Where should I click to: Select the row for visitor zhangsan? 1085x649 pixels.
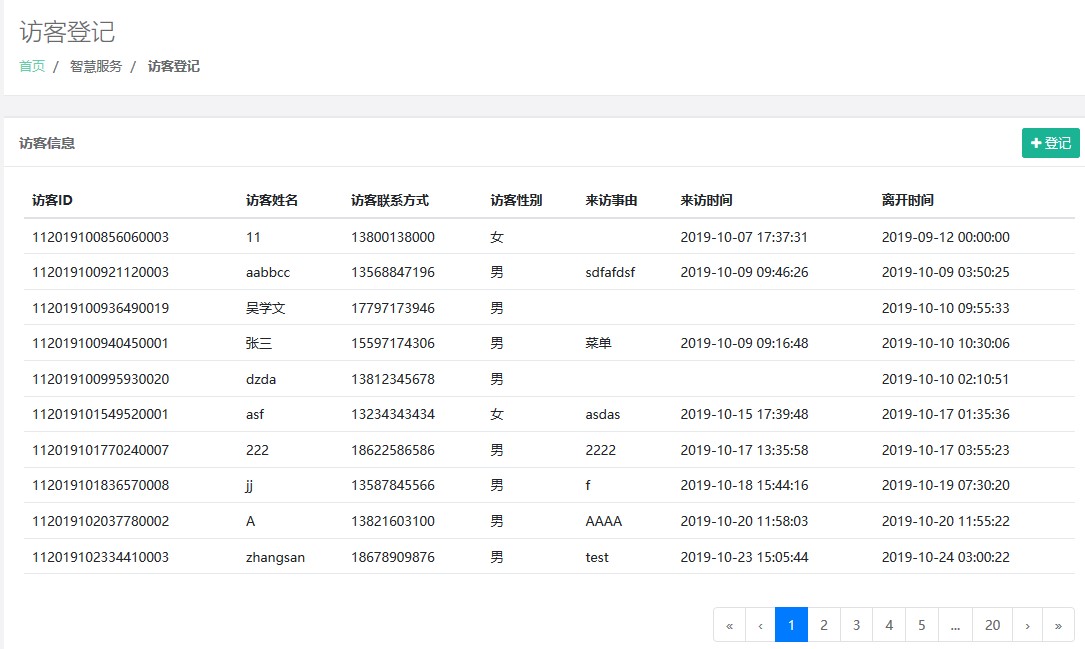(x=275, y=557)
